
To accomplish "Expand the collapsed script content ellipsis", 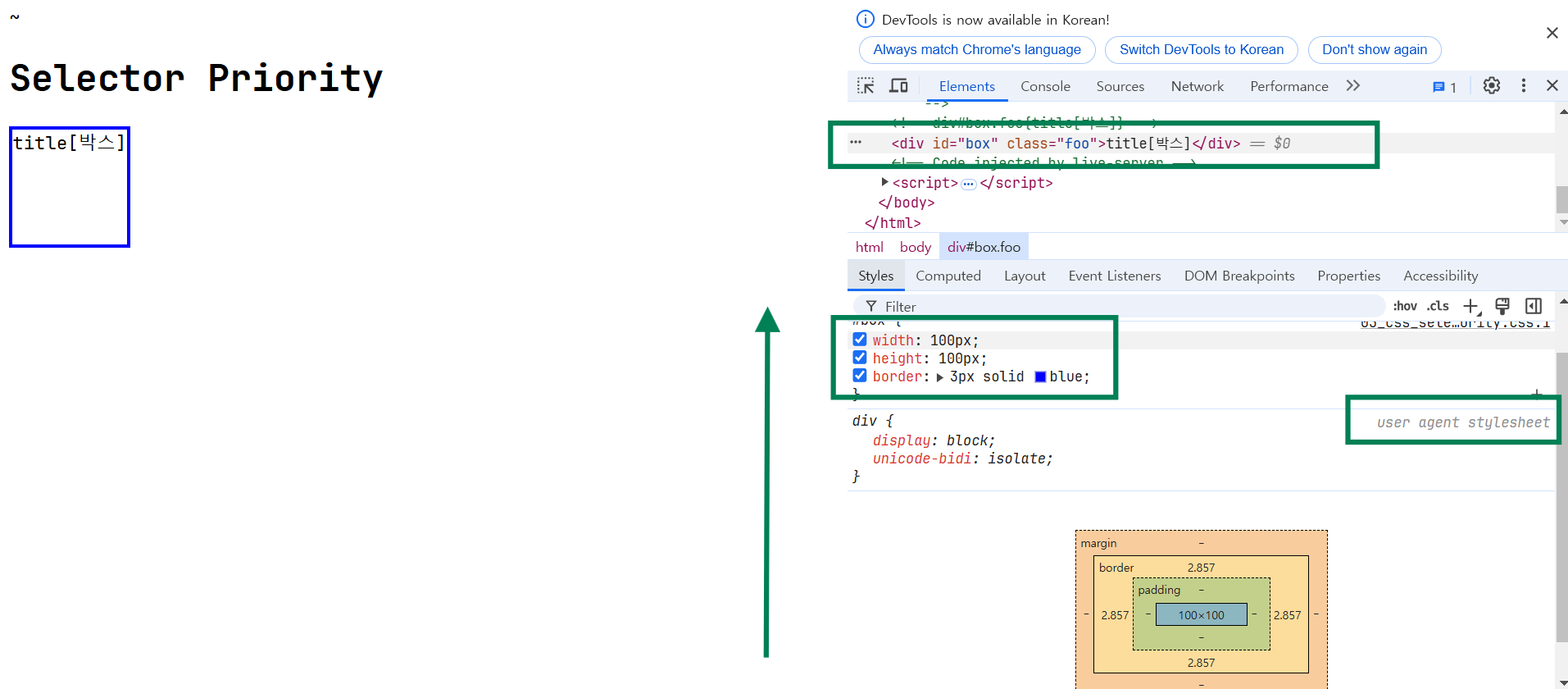I will (x=969, y=184).
